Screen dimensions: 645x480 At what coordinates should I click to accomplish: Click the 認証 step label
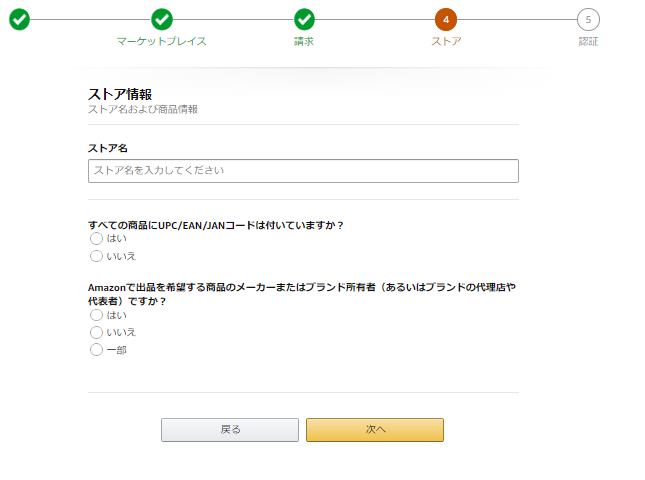click(x=588, y=42)
